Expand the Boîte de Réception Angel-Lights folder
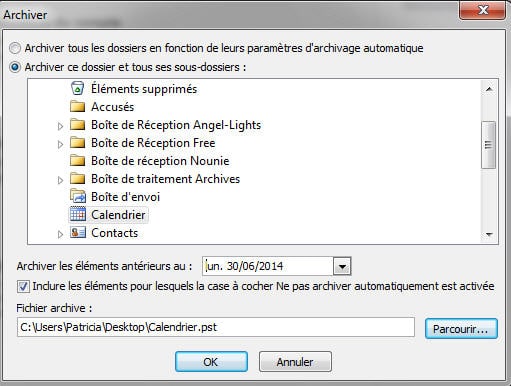511x386 pixels. (x=60, y=126)
